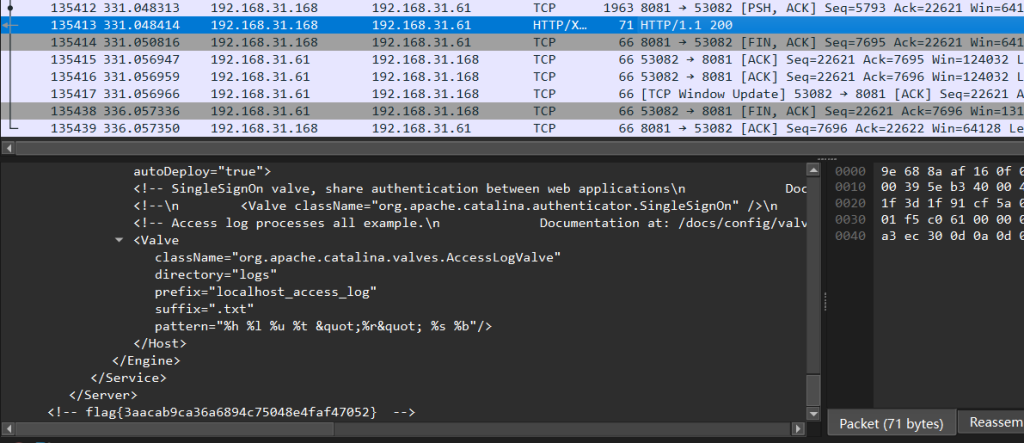Click packet list horizontal scroll-left arrow
Image resolution: width=1024 pixels, height=443 pixels.
9,147
